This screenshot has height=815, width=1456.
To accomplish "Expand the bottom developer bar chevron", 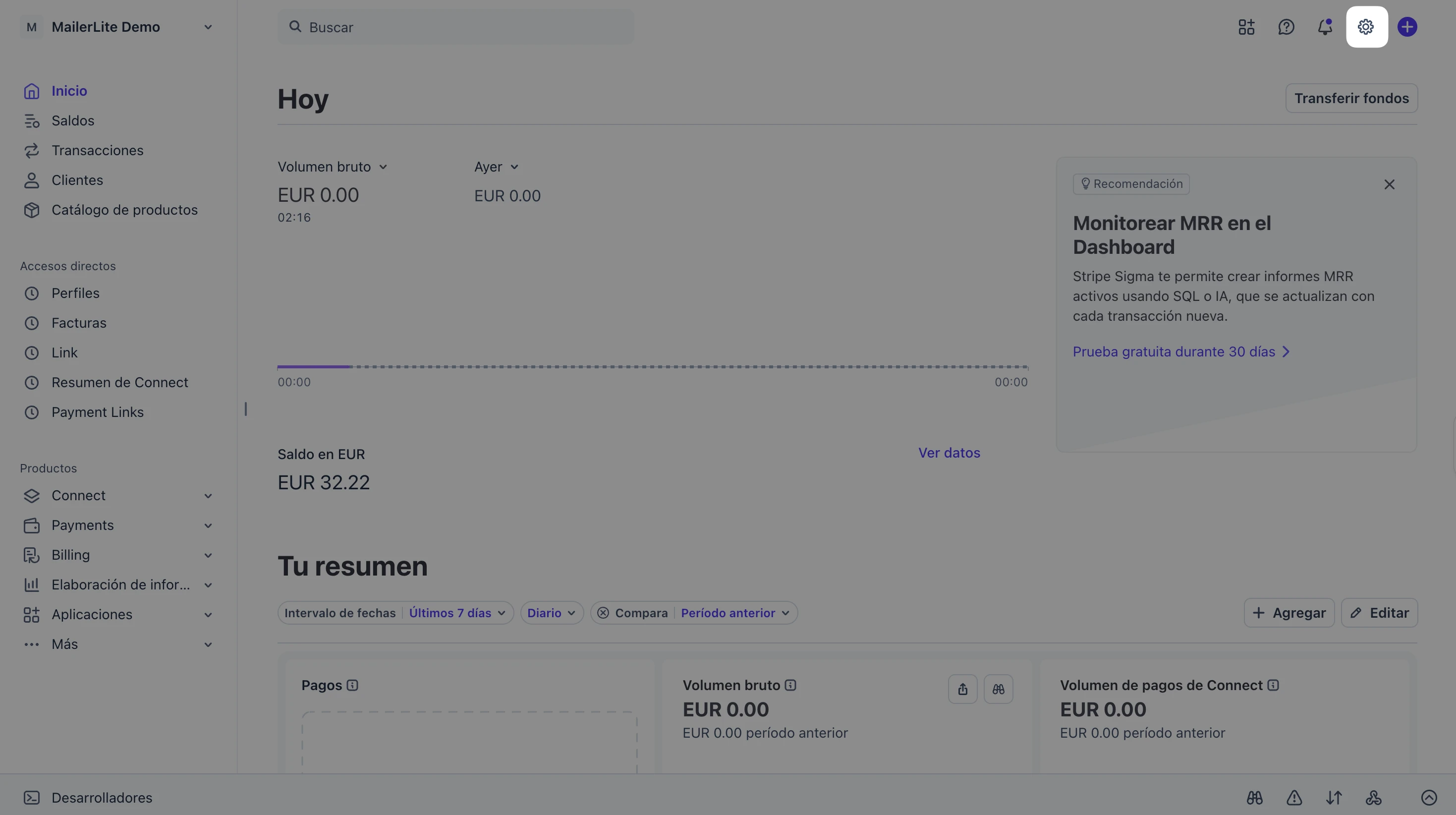I will [x=1428, y=798].
